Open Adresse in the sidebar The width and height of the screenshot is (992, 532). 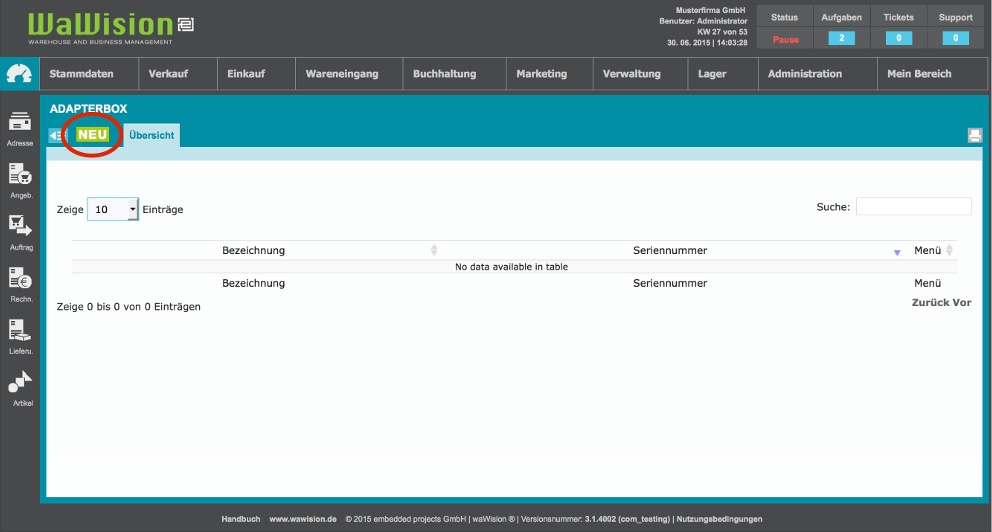(x=19, y=126)
